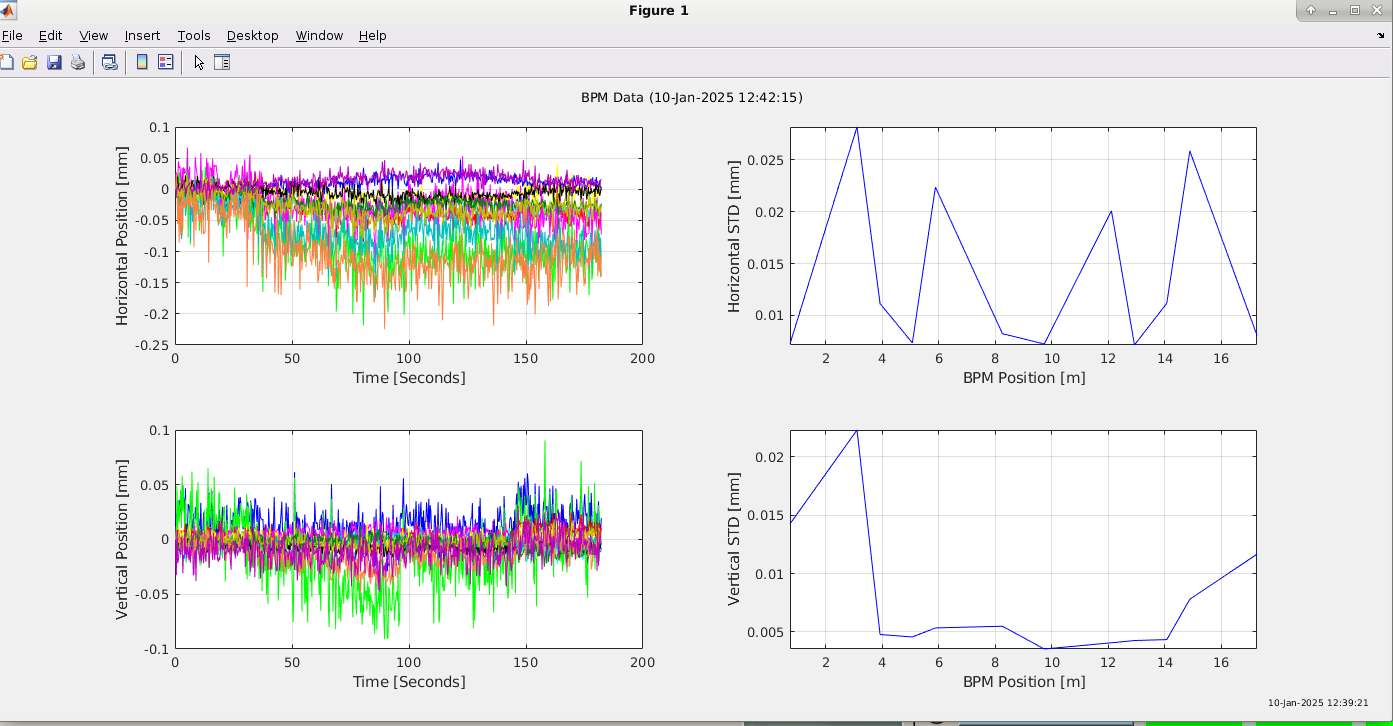Click the Help menu
The width and height of the screenshot is (1393, 726).
point(372,35)
